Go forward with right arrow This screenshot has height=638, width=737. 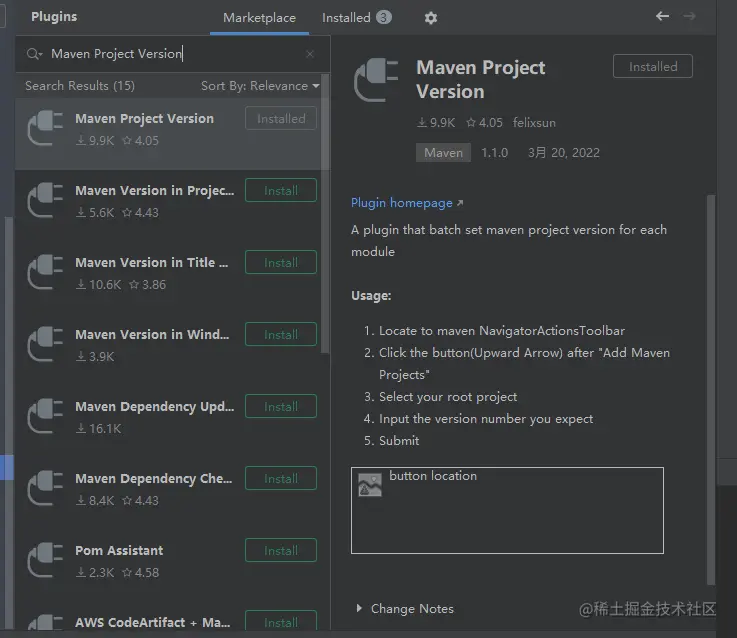click(x=690, y=16)
